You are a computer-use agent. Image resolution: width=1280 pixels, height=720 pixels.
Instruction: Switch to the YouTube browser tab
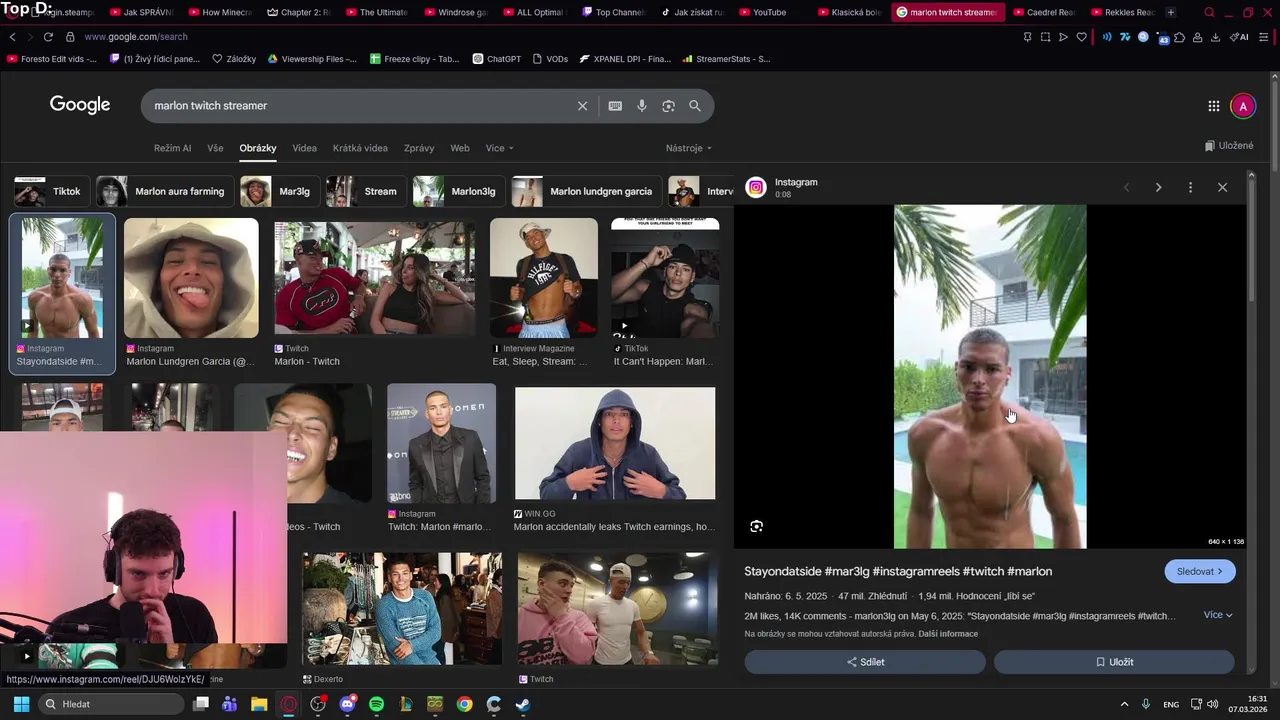[768, 12]
